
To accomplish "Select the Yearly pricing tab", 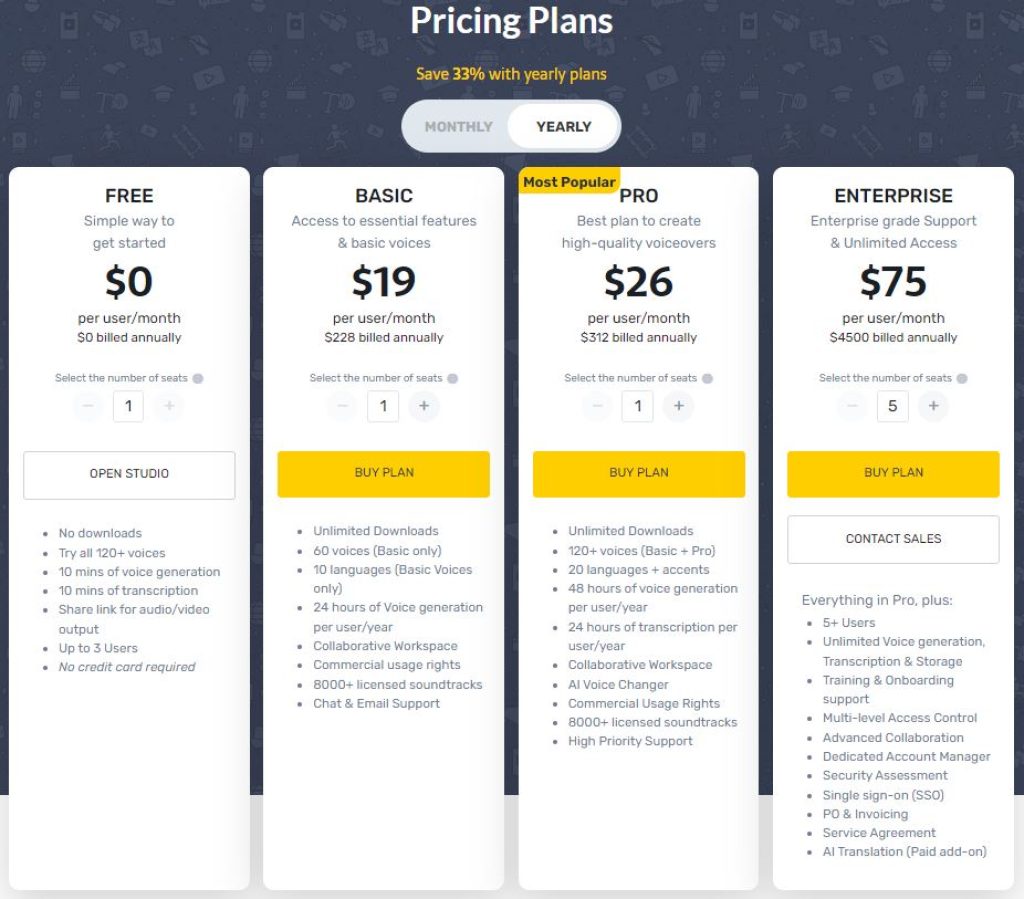I will (x=562, y=127).
